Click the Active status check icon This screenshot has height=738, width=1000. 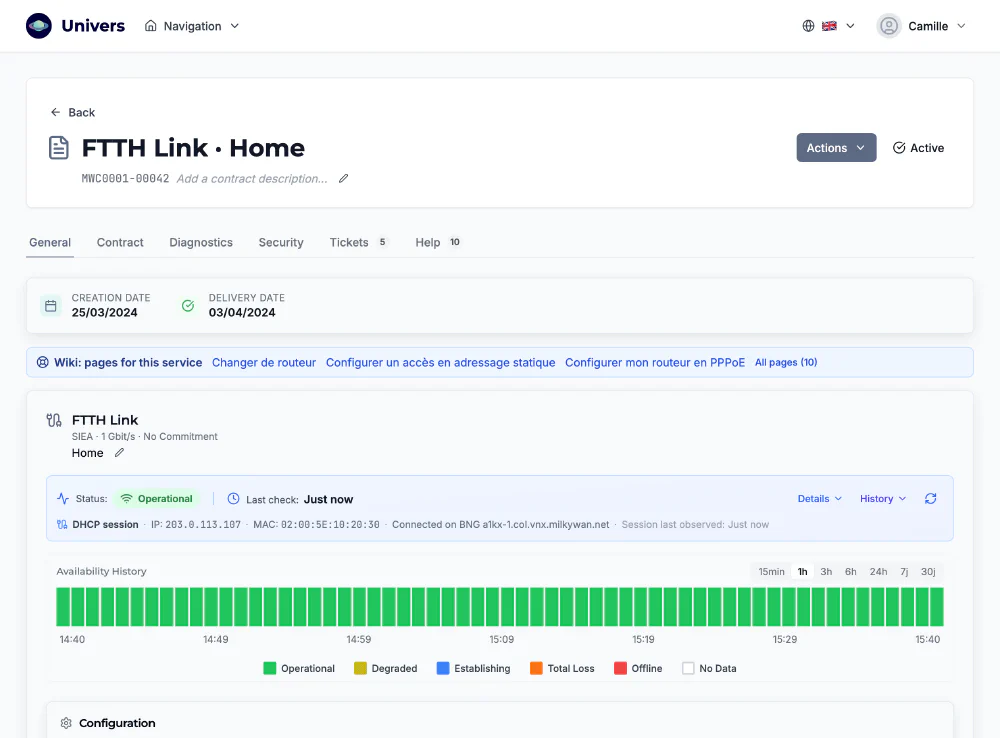click(x=899, y=147)
